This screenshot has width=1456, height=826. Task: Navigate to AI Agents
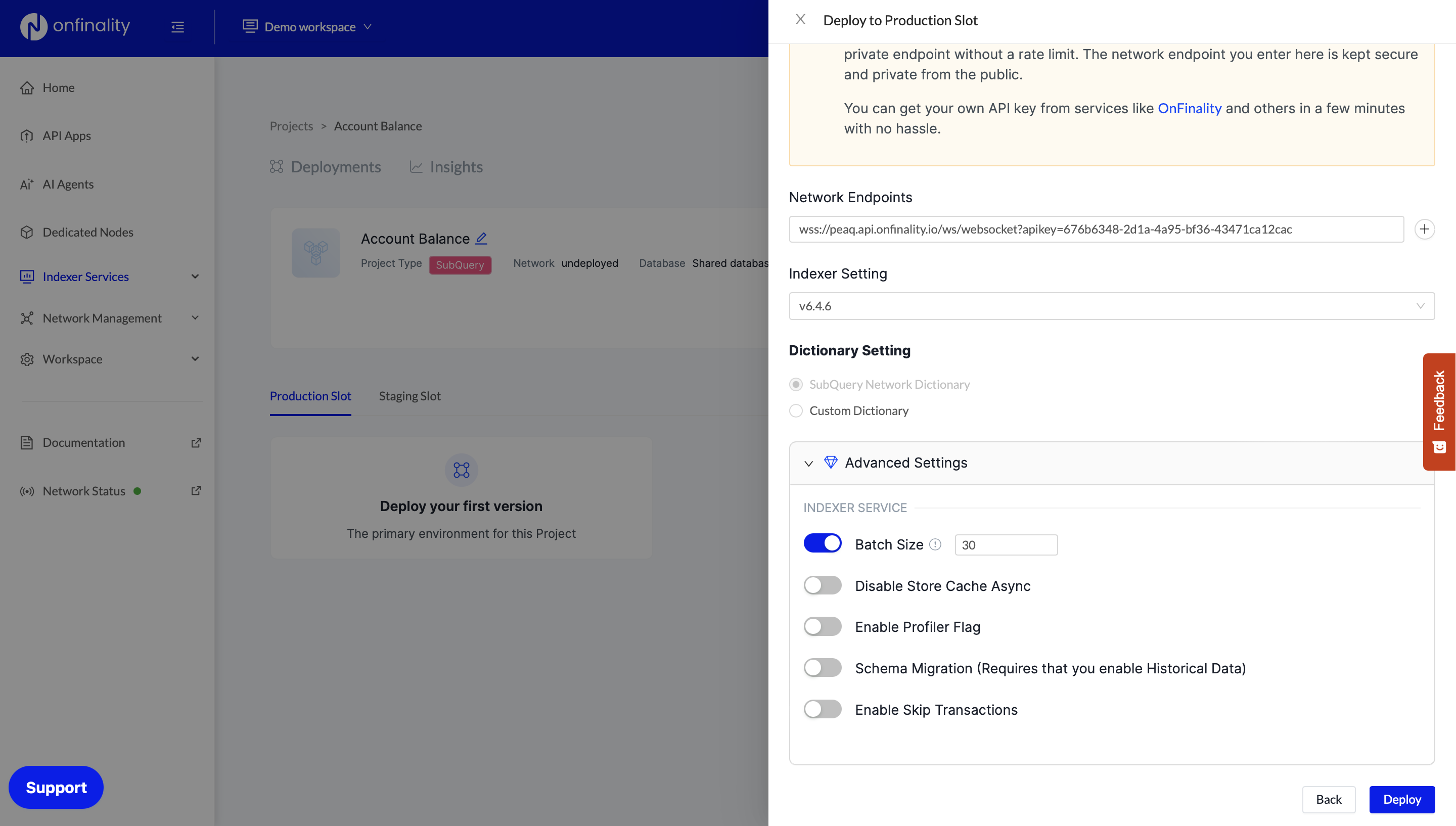68,184
